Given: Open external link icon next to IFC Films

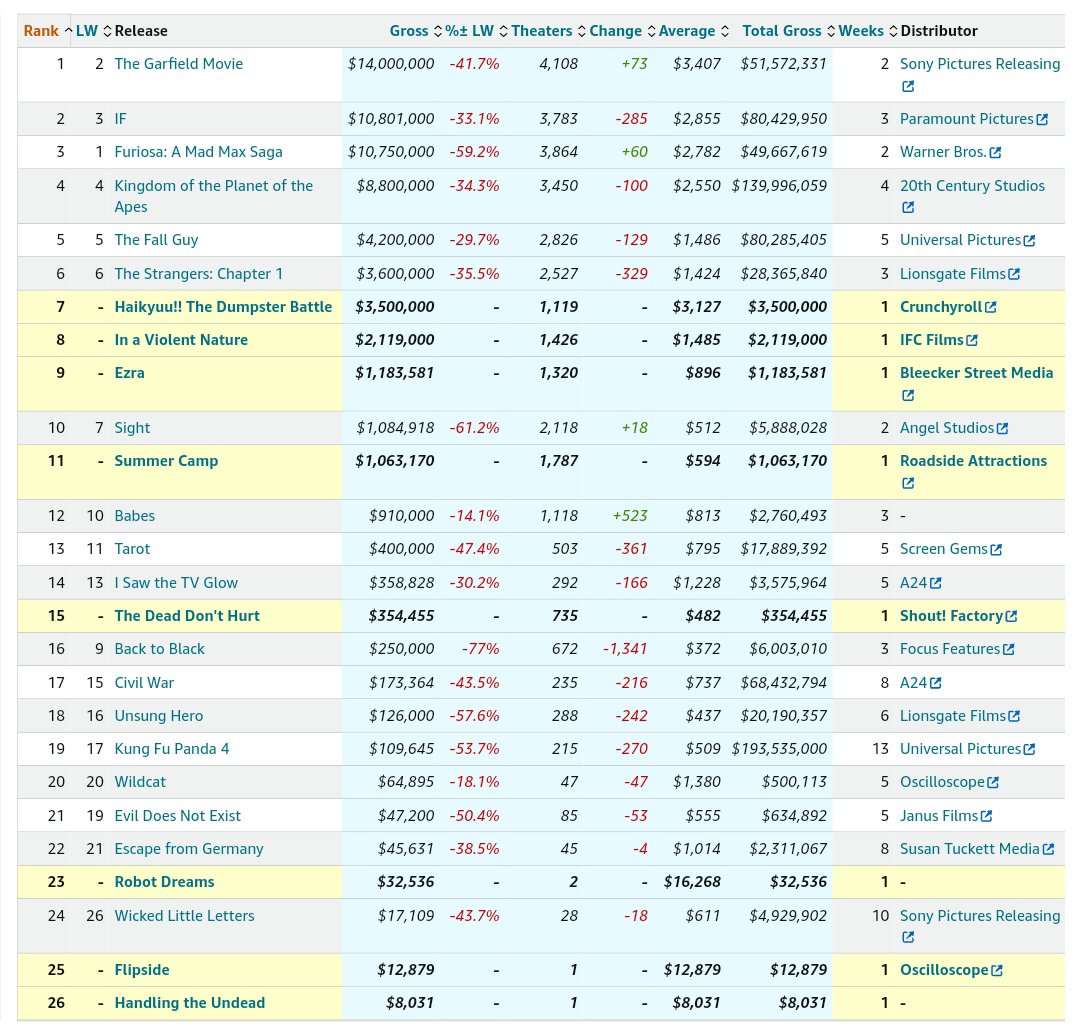Looking at the screenshot, I should (x=972, y=340).
